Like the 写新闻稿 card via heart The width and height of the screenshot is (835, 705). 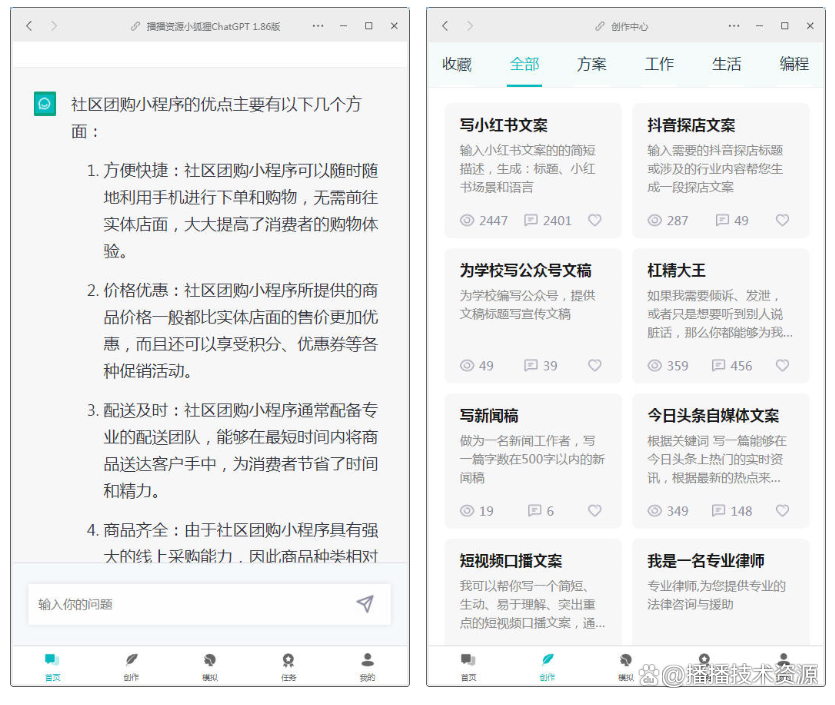[595, 511]
